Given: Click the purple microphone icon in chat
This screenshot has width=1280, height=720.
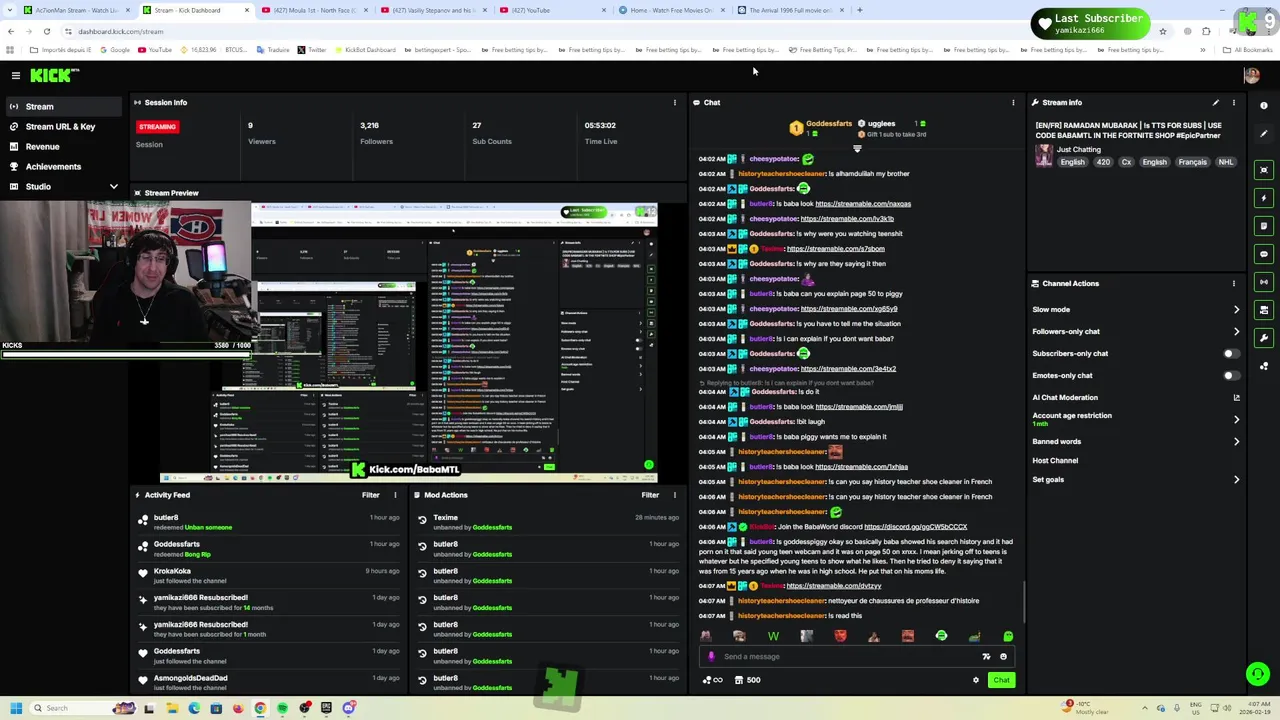Looking at the screenshot, I should (x=711, y=657).
